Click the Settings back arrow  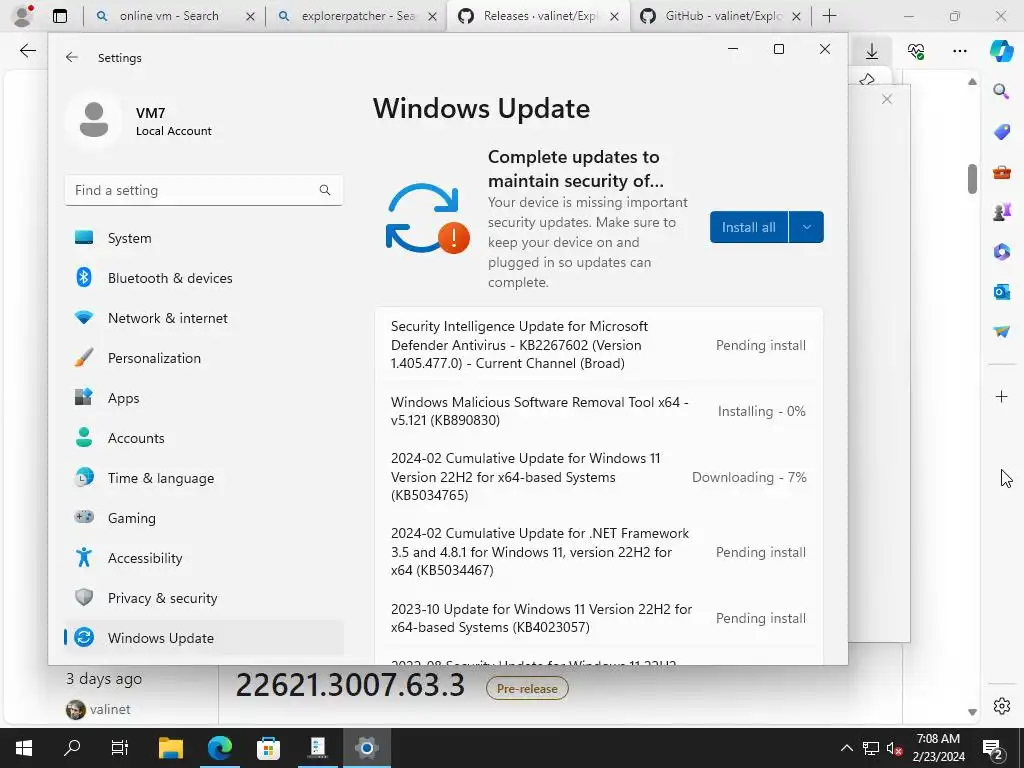pyautogui.click(x=72, y=57)
